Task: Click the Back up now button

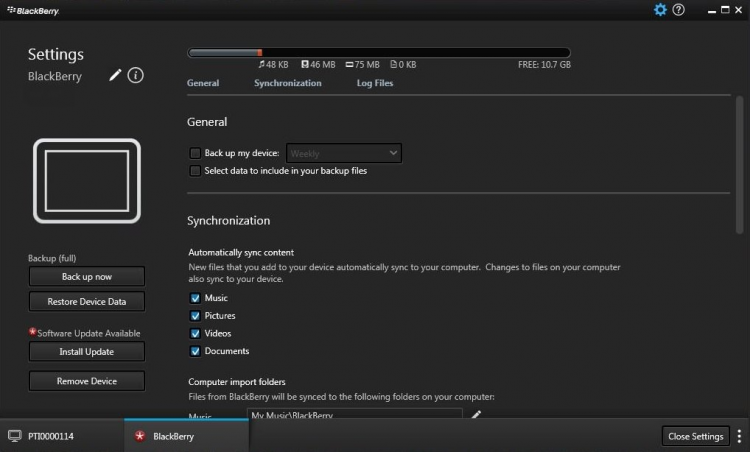Action: coord(86,276)
